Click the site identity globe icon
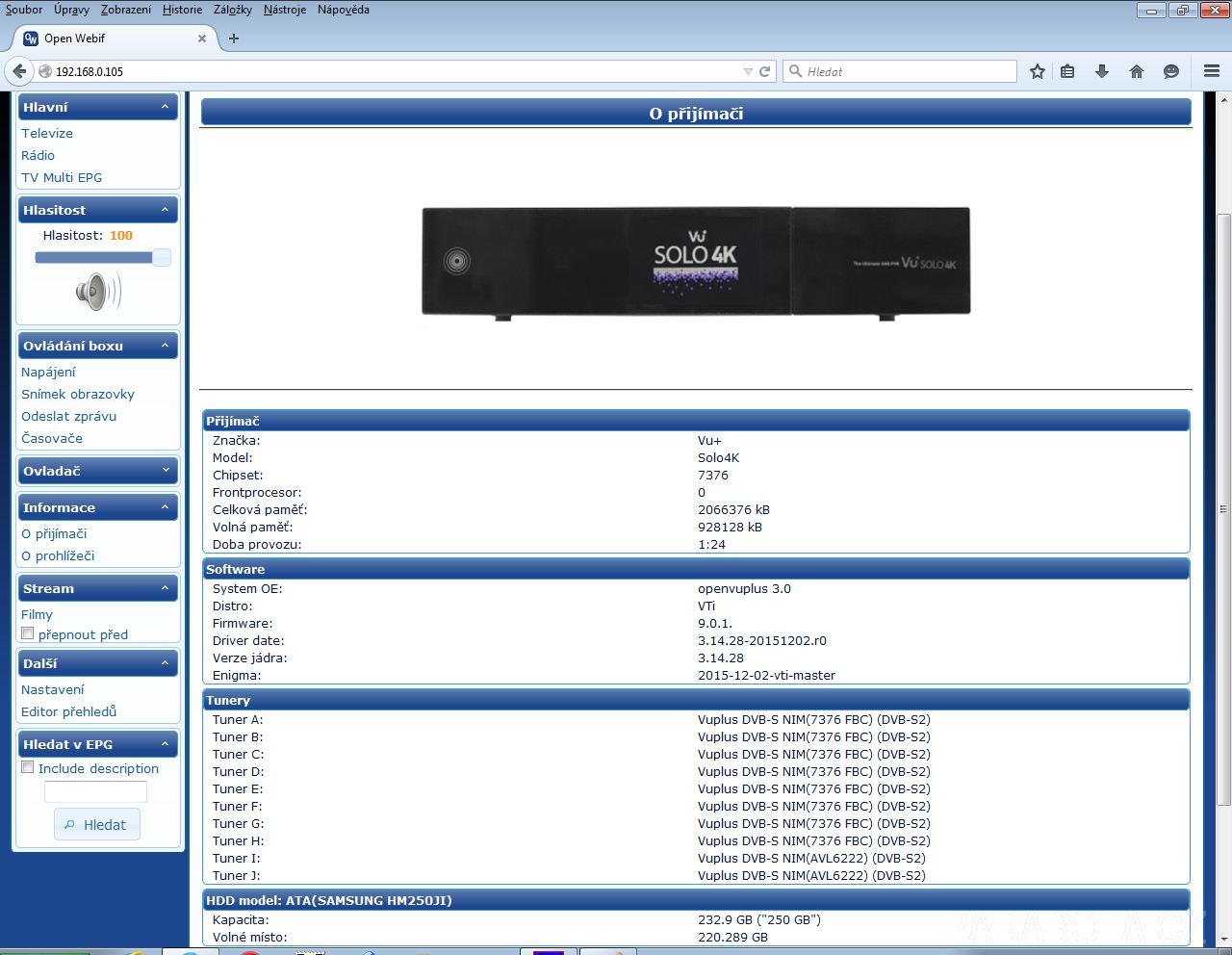The image size is (1232, 955). click(x=44, y=71)
